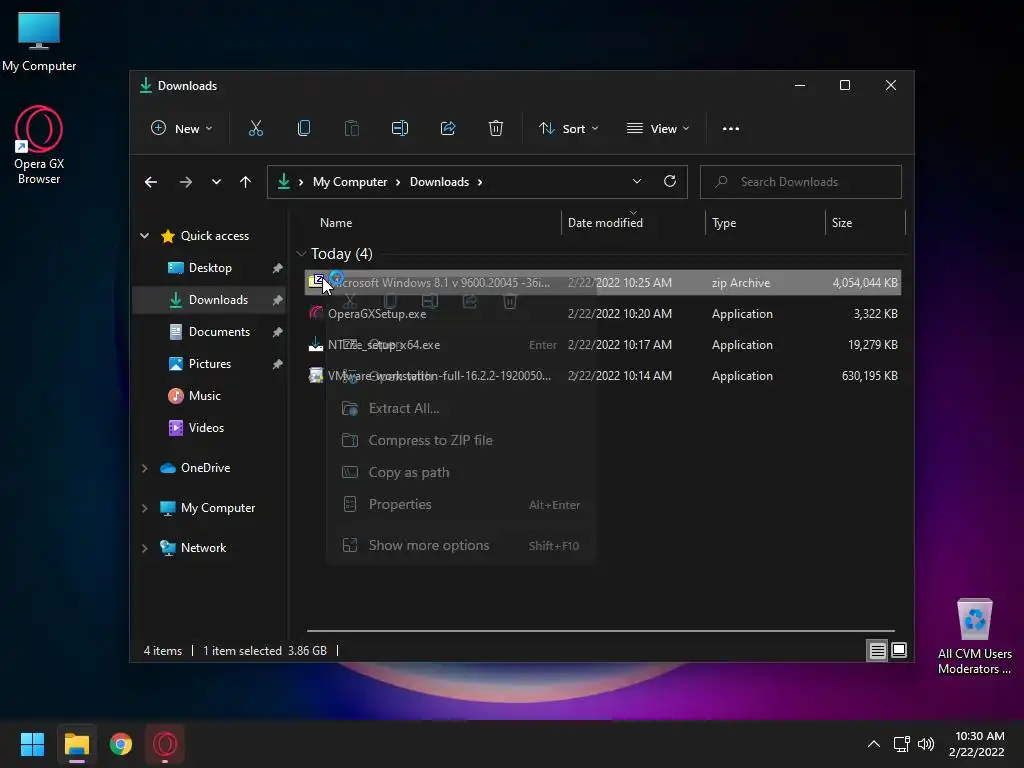Expand the OneDrive tree node
Screen dimensions: 1024x768
click(x=144, y=468)
